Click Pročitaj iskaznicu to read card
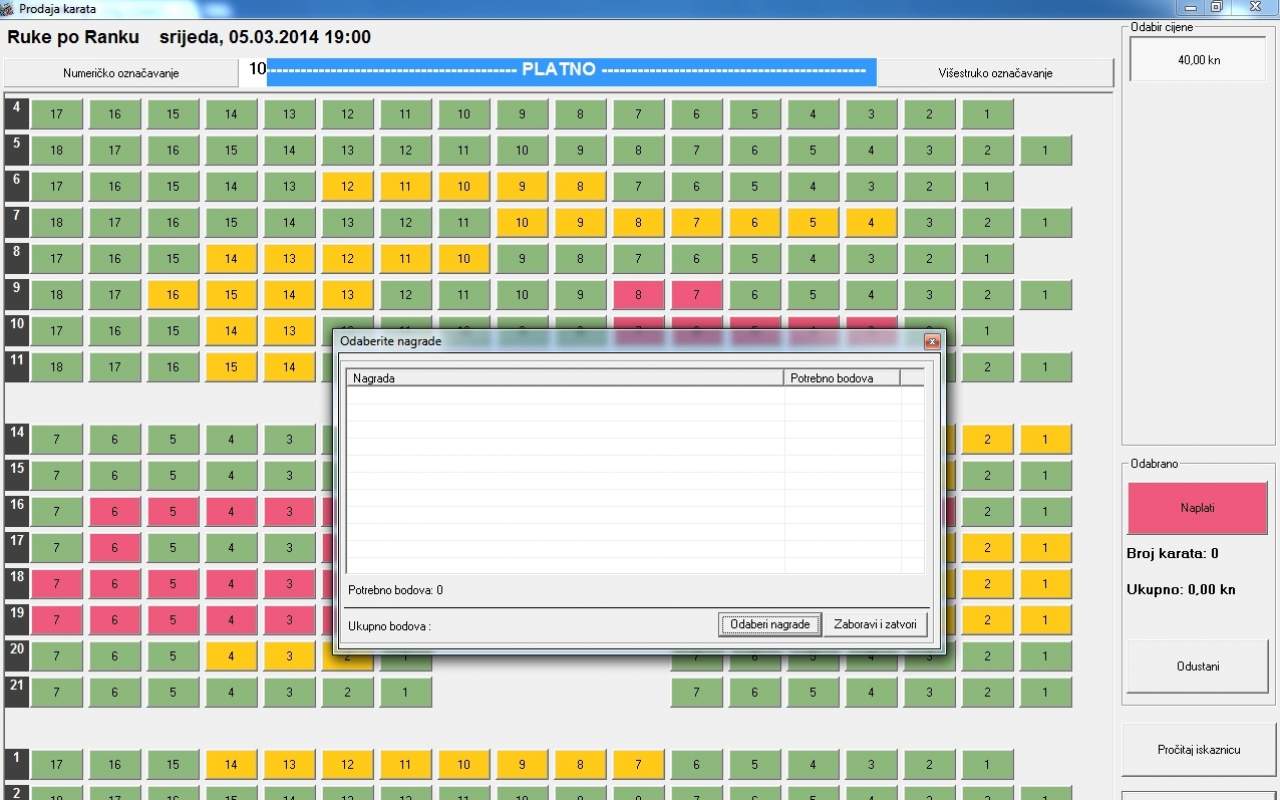This screenshot has height=800, width=1280. pos(1198,749)
